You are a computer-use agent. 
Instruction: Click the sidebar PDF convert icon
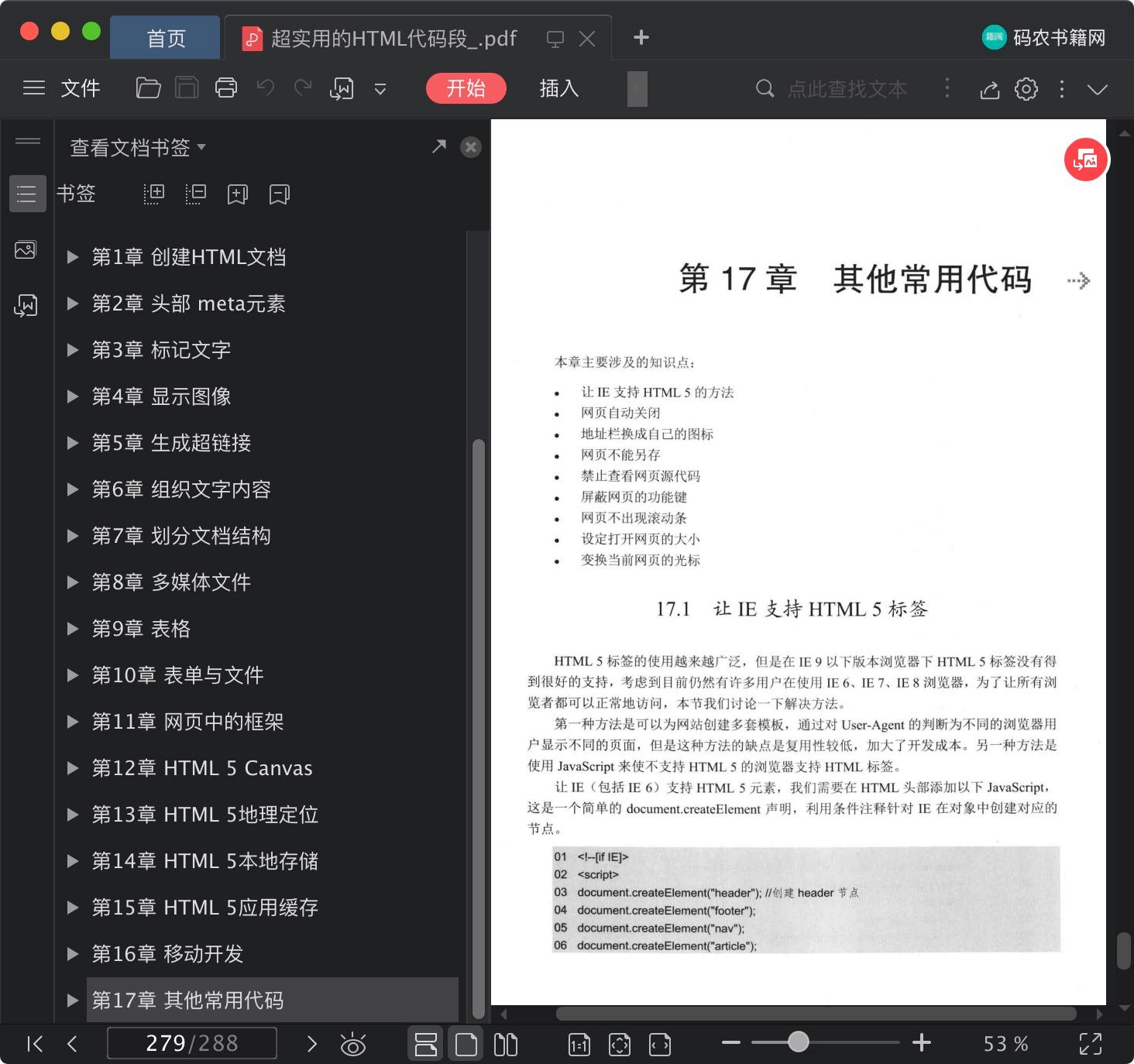coord(26,306)
